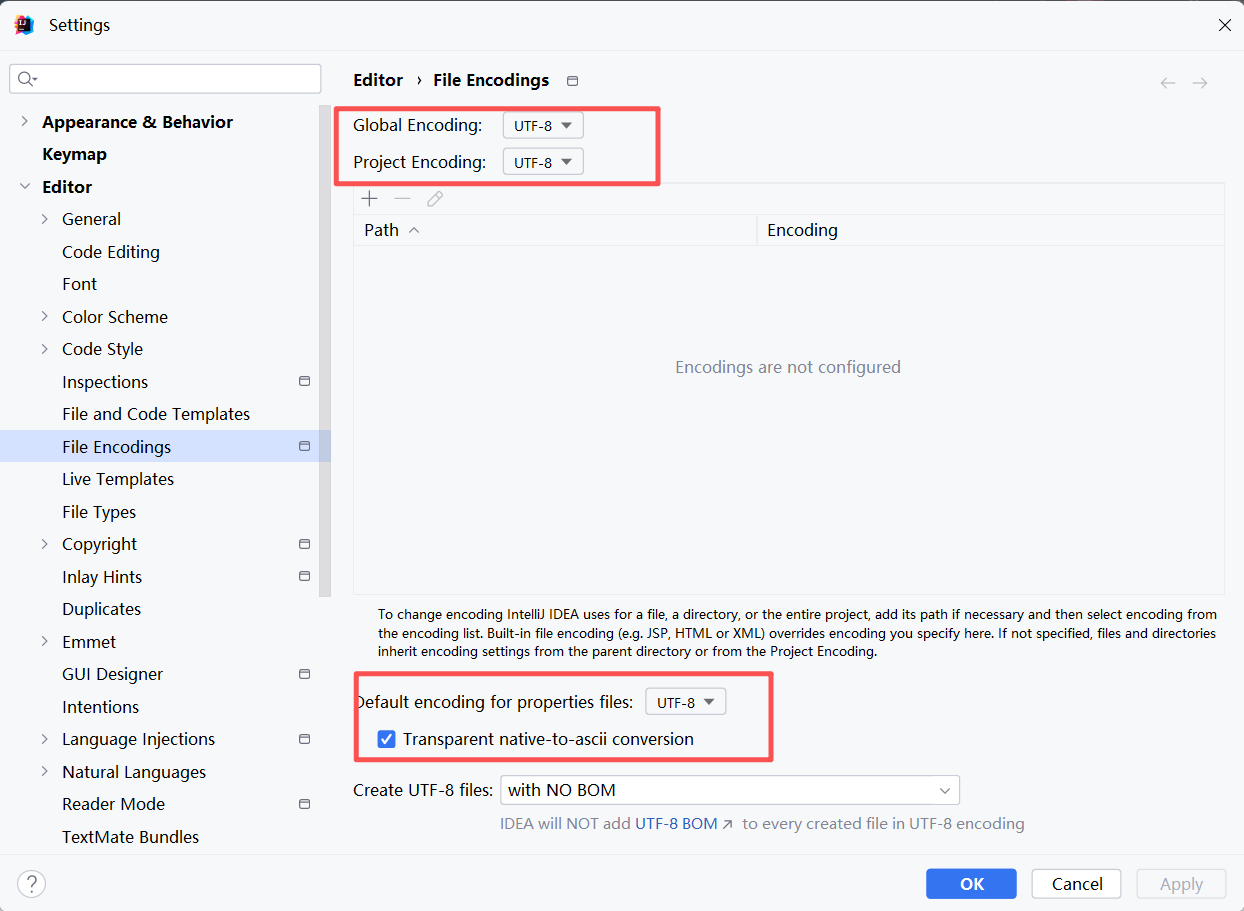
Task: Disable Transparent native-to-ascii conversion checkbox
Action: tap(387, 740)
